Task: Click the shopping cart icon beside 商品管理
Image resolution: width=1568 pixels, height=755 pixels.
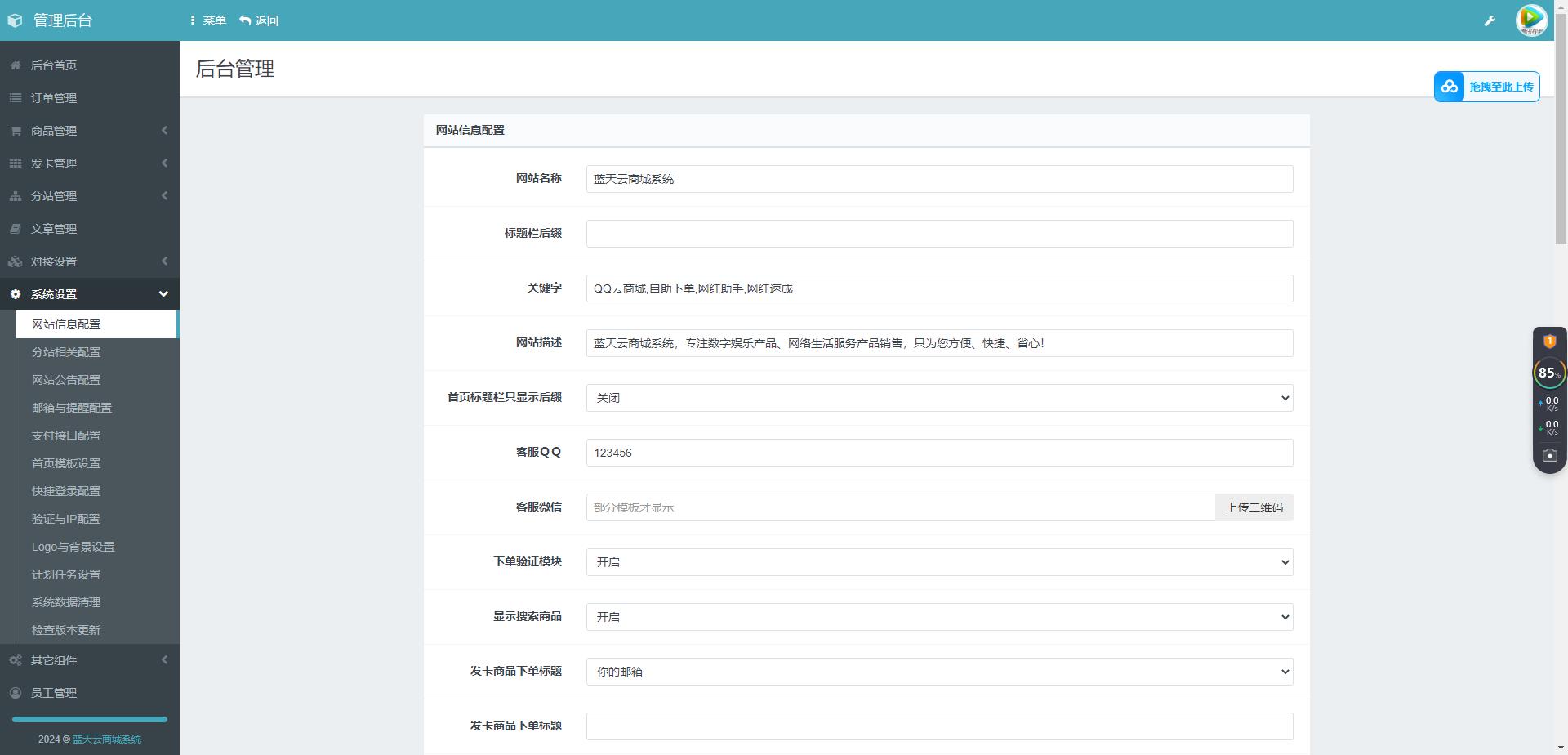Action: pos(16,131)
